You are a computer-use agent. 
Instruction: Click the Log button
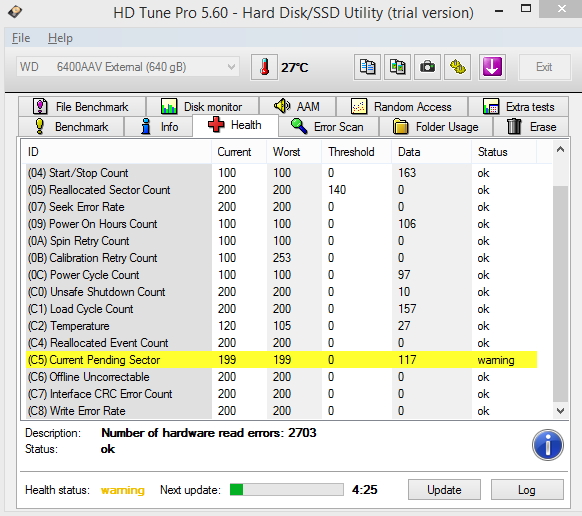tap(527, 490)
